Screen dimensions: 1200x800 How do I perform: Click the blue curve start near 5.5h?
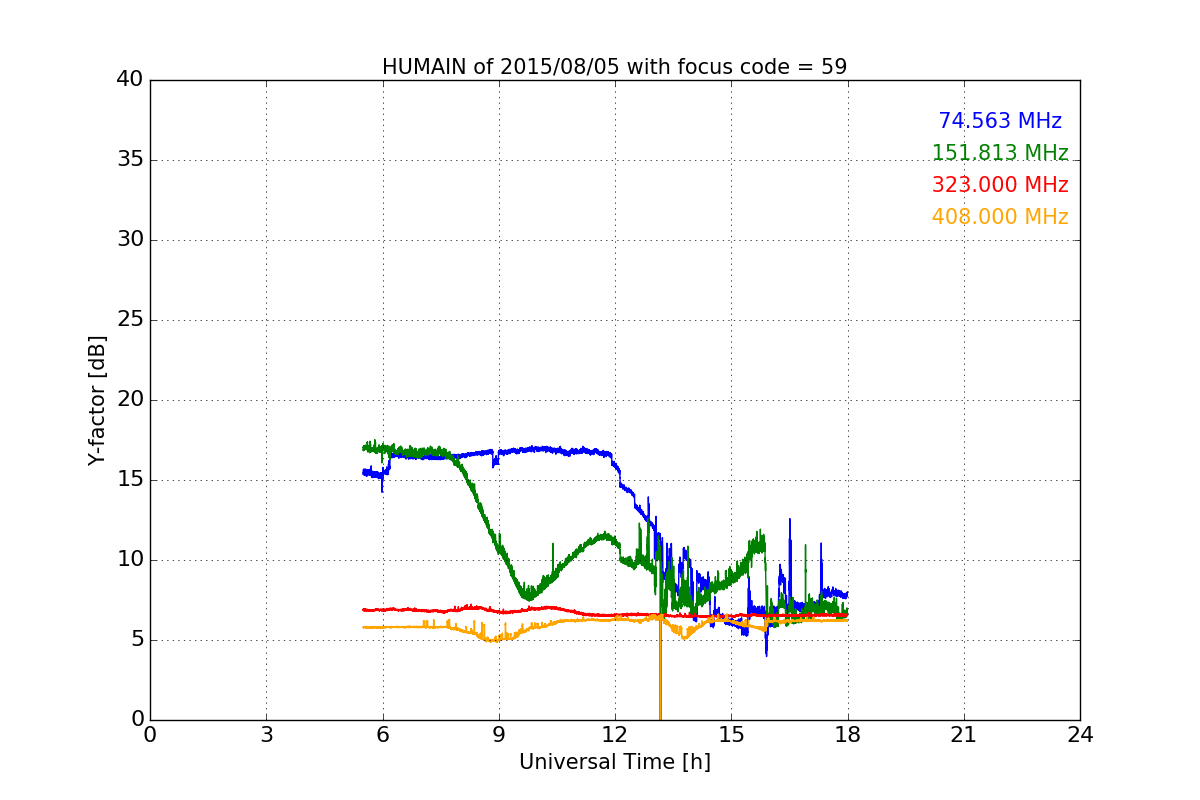(x=364, y=472)
